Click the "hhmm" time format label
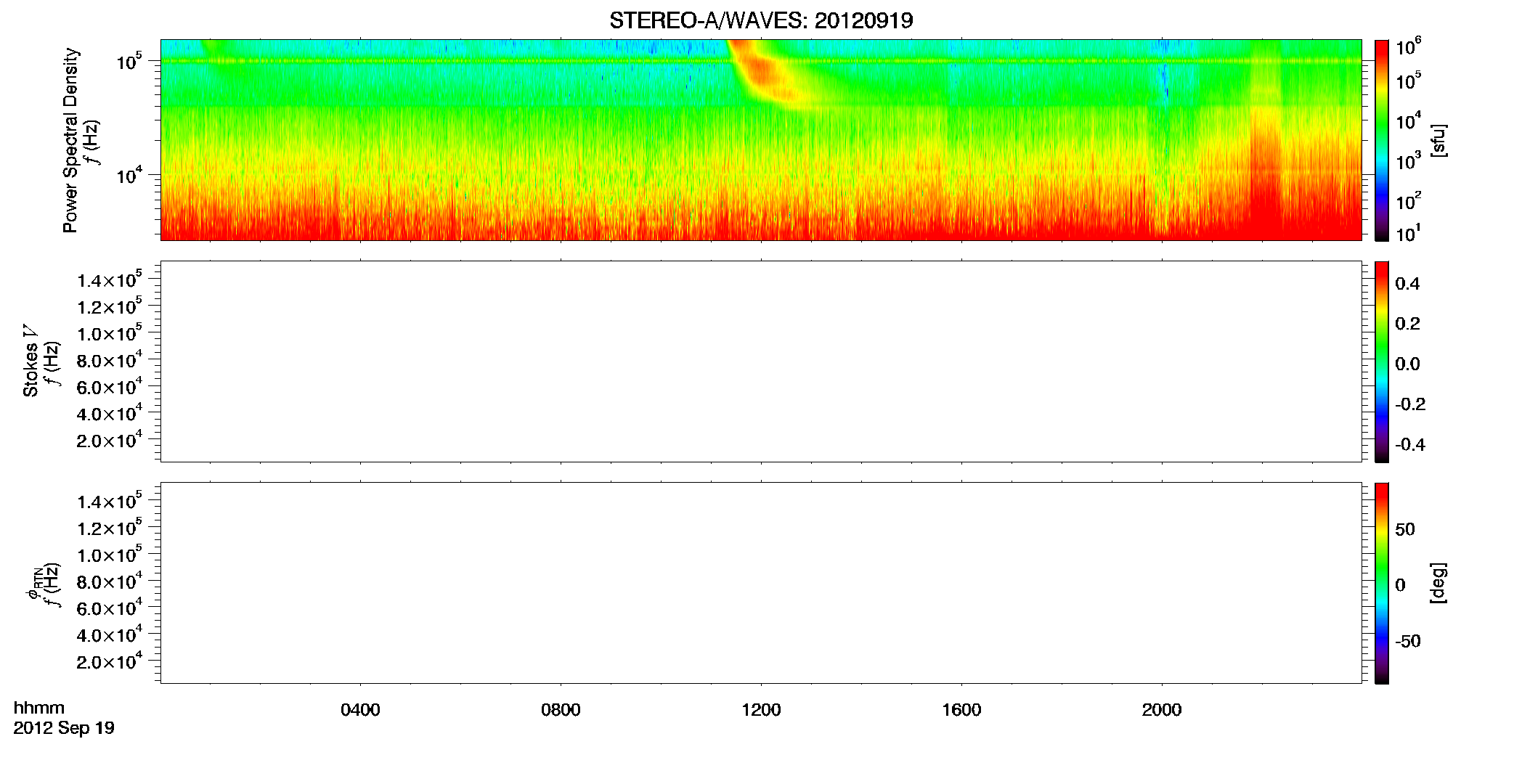The width and height of the screenshot is (1522, 784). click(x=39, y=708)
